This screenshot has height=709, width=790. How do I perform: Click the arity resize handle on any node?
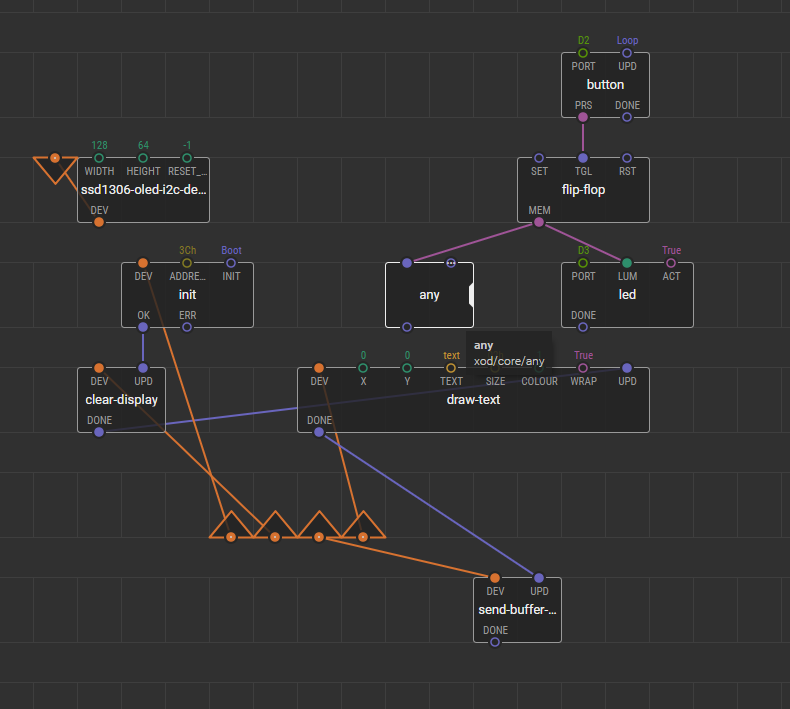pyautogui.click(x=471, y=295)
